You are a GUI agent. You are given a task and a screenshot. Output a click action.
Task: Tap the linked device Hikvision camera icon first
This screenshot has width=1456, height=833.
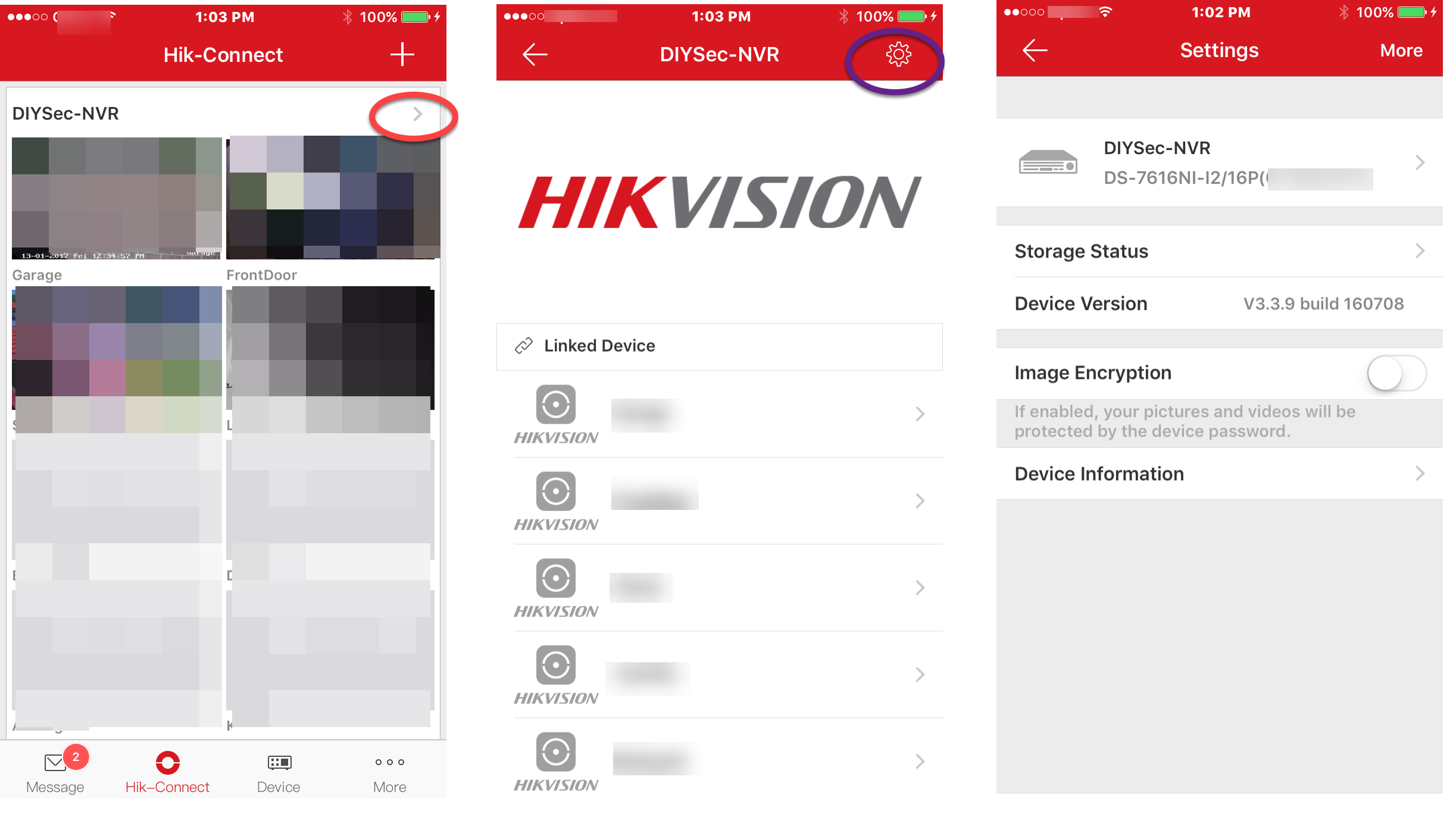556,404
